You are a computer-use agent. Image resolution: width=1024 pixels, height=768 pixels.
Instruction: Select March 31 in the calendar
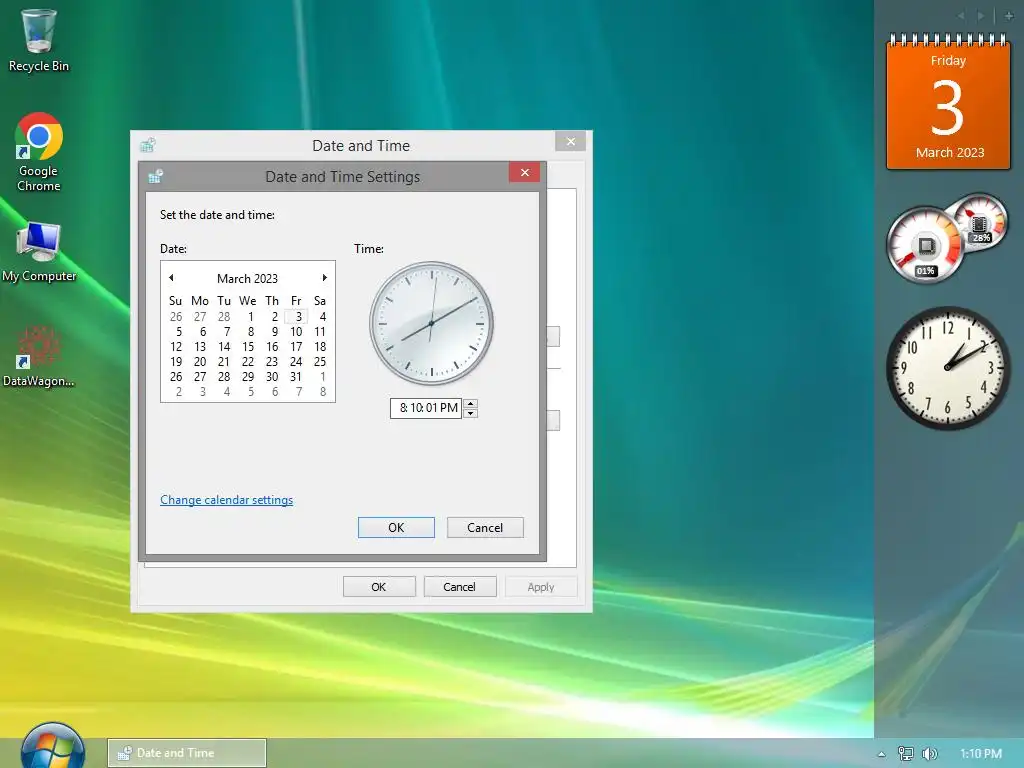[x=296, y=377]
